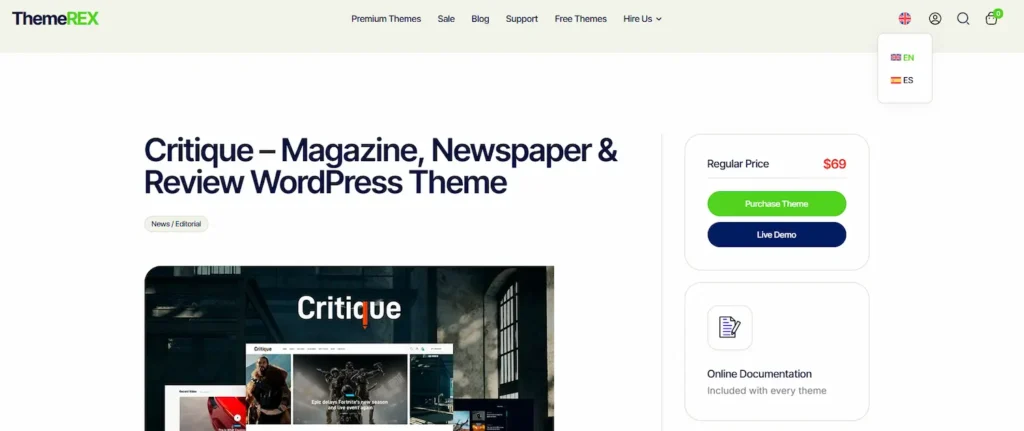The height and width of the screenshot is (431, 1024).
Task: Click the Critique theme title heading
Action: 381,166
